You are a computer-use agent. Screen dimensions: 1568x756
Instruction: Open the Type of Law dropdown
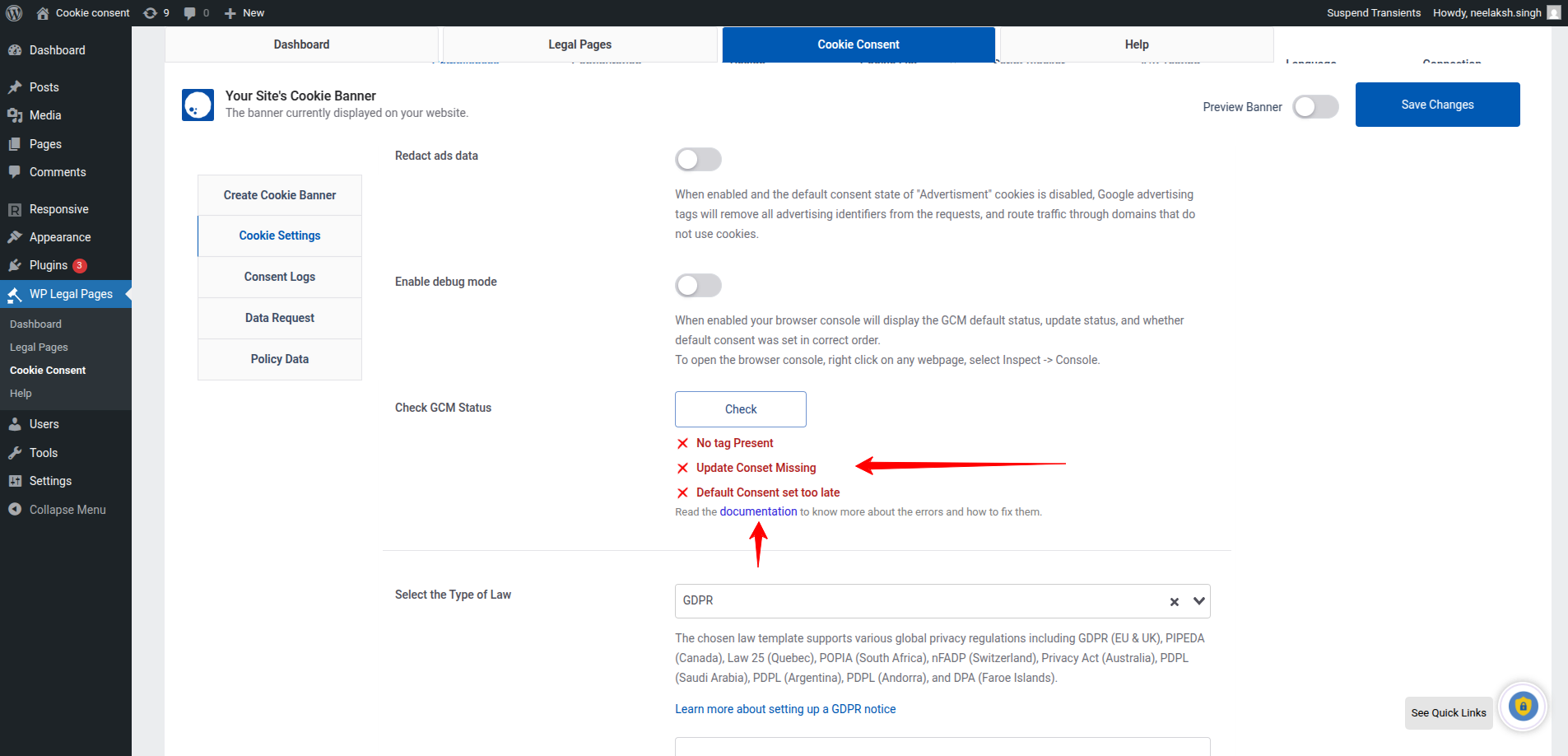1198,601
